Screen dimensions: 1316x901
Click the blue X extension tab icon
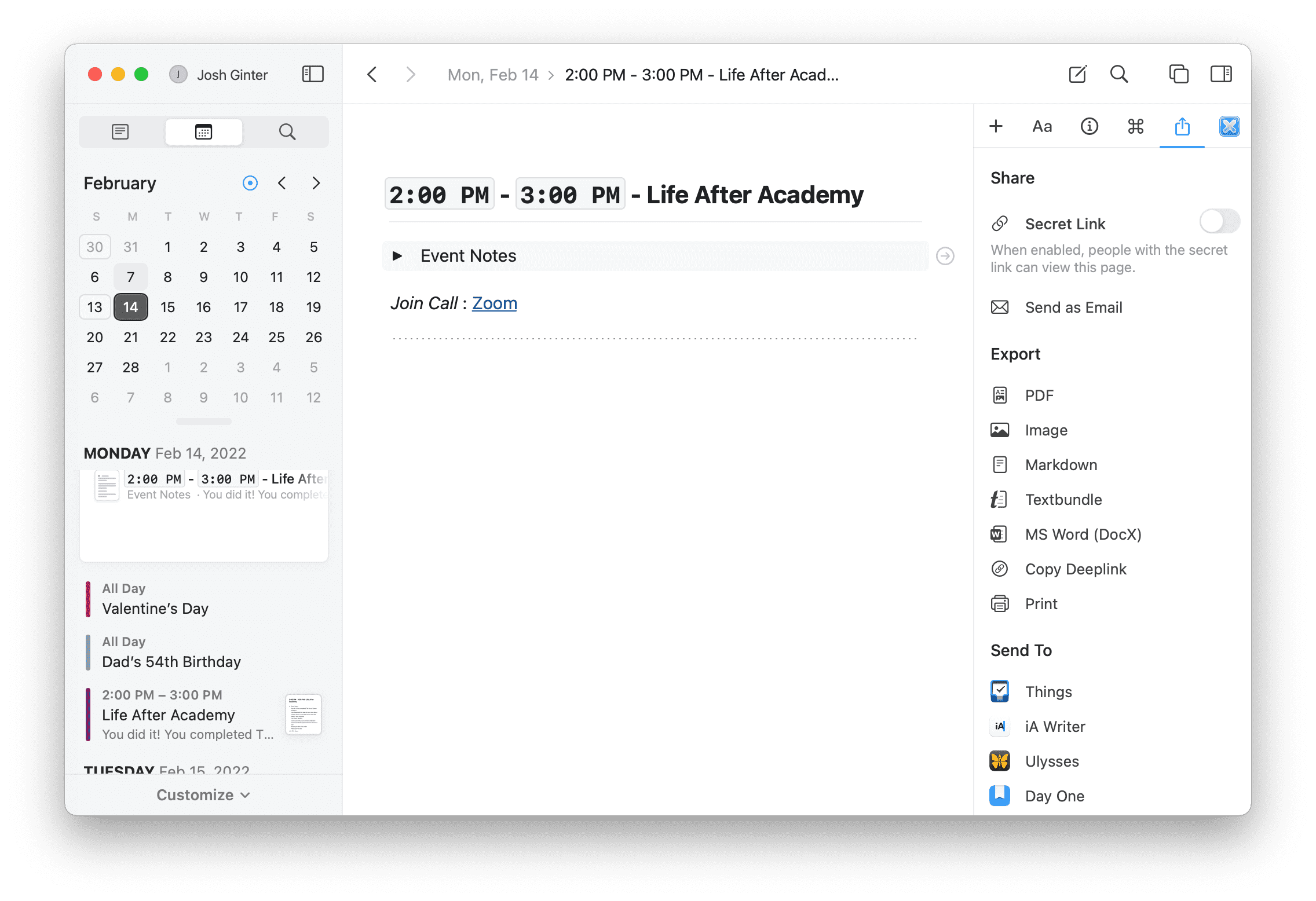(1229, 126)
